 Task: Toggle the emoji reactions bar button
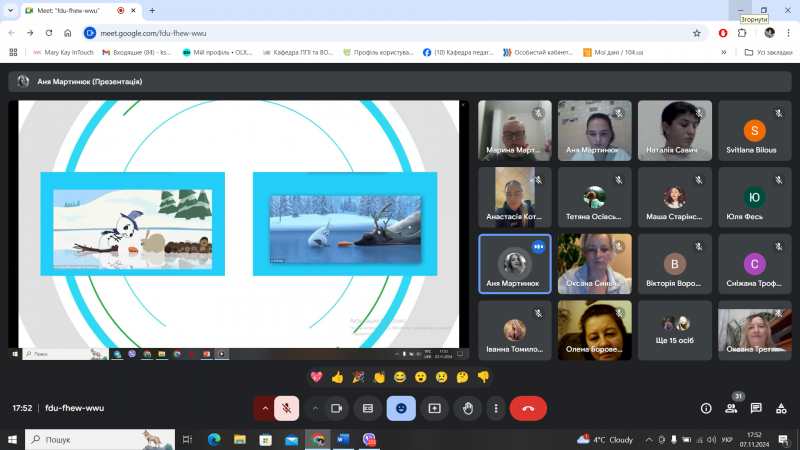(401, 408)
